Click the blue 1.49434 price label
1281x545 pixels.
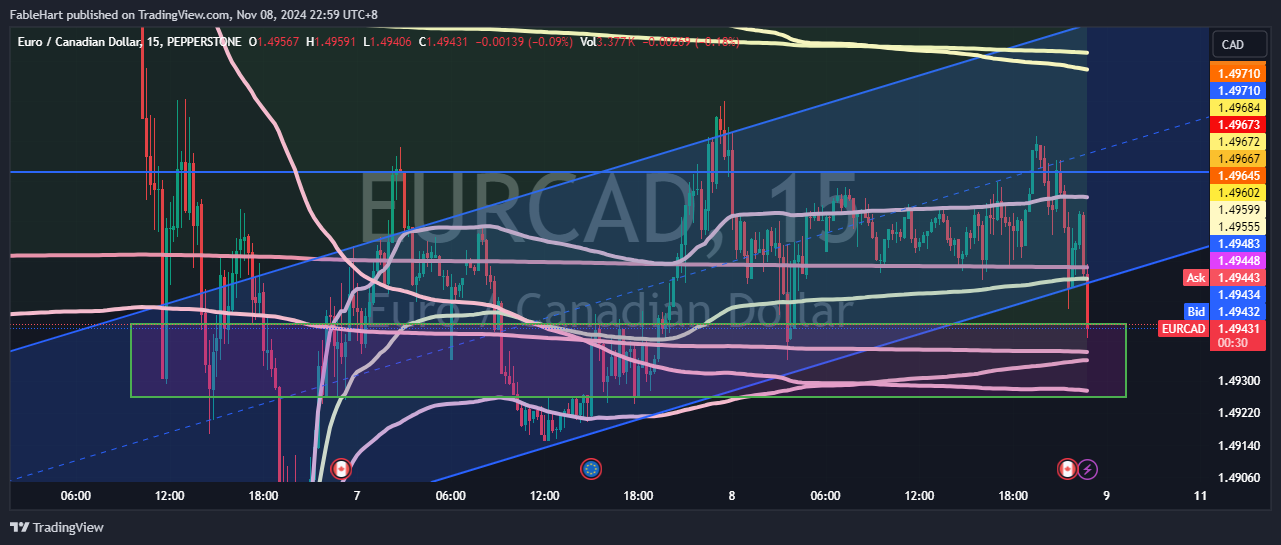(1240, 294)
